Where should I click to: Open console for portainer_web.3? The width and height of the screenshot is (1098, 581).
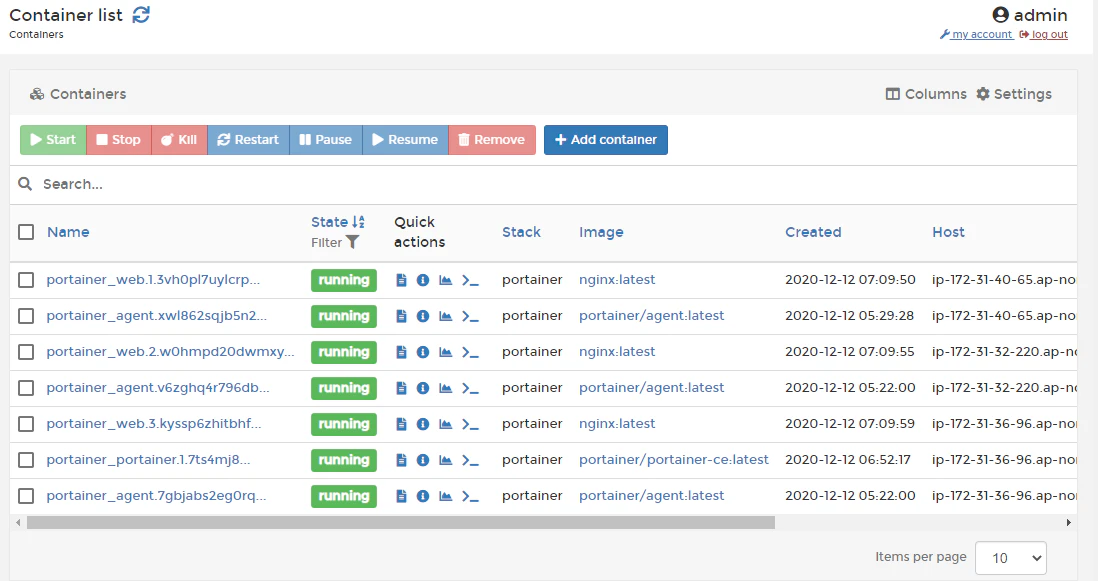[x=470, y=425]
